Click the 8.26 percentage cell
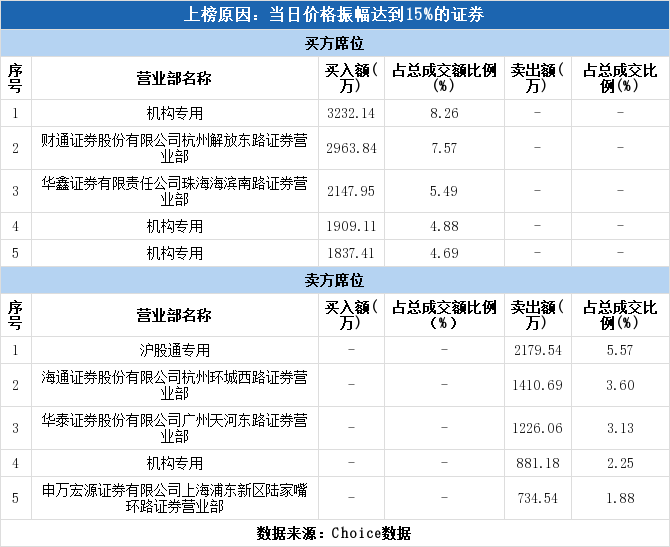Viewport: 670px width, 547px height. (444, 113)
